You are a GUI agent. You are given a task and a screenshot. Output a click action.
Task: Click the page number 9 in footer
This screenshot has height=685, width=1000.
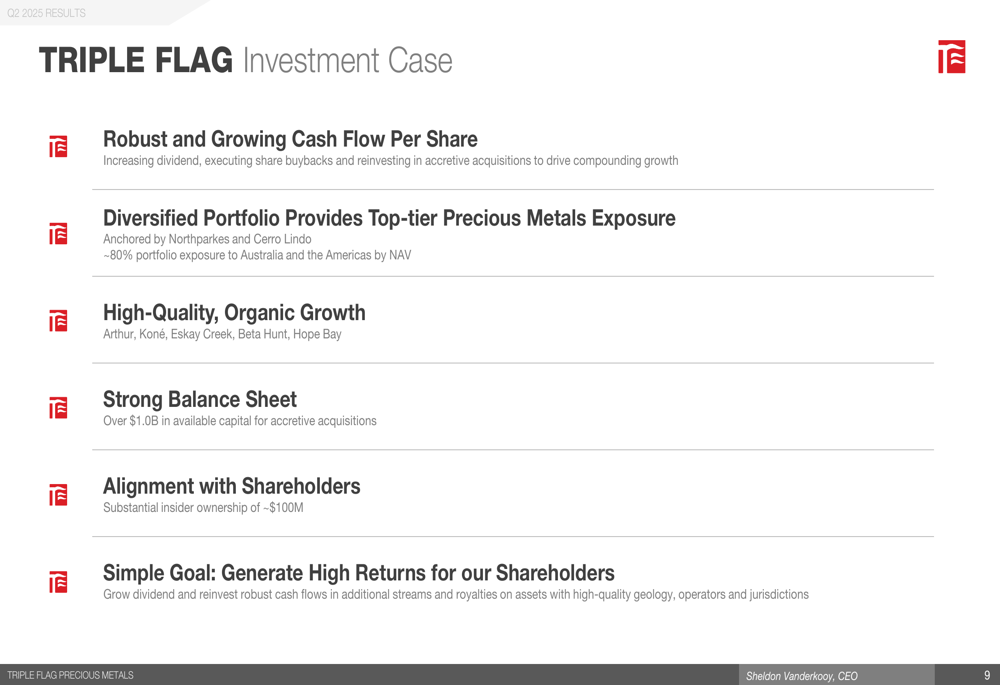pyautogui.click(x=987, y=675)
